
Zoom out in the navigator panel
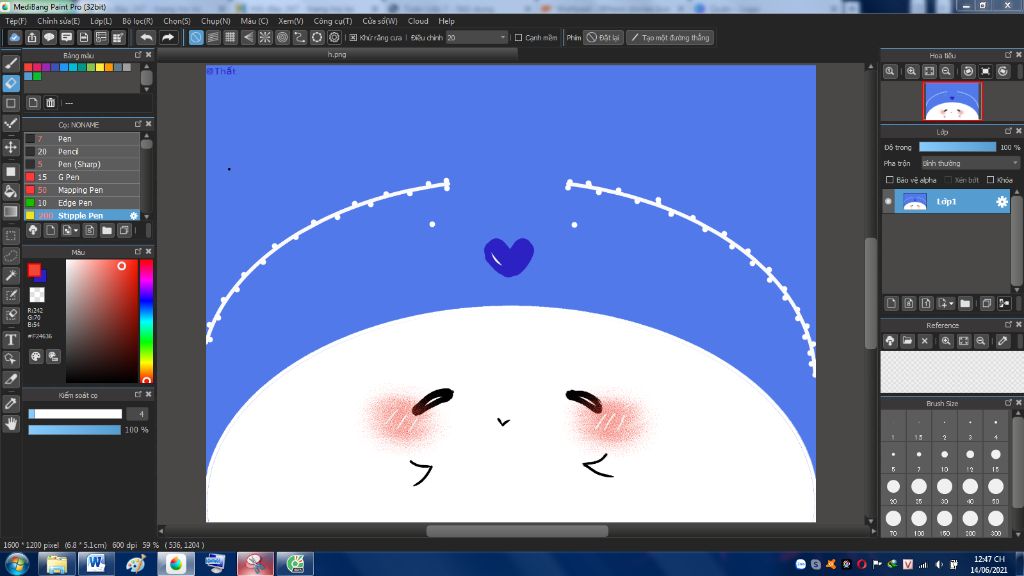[x=946, y=71]
